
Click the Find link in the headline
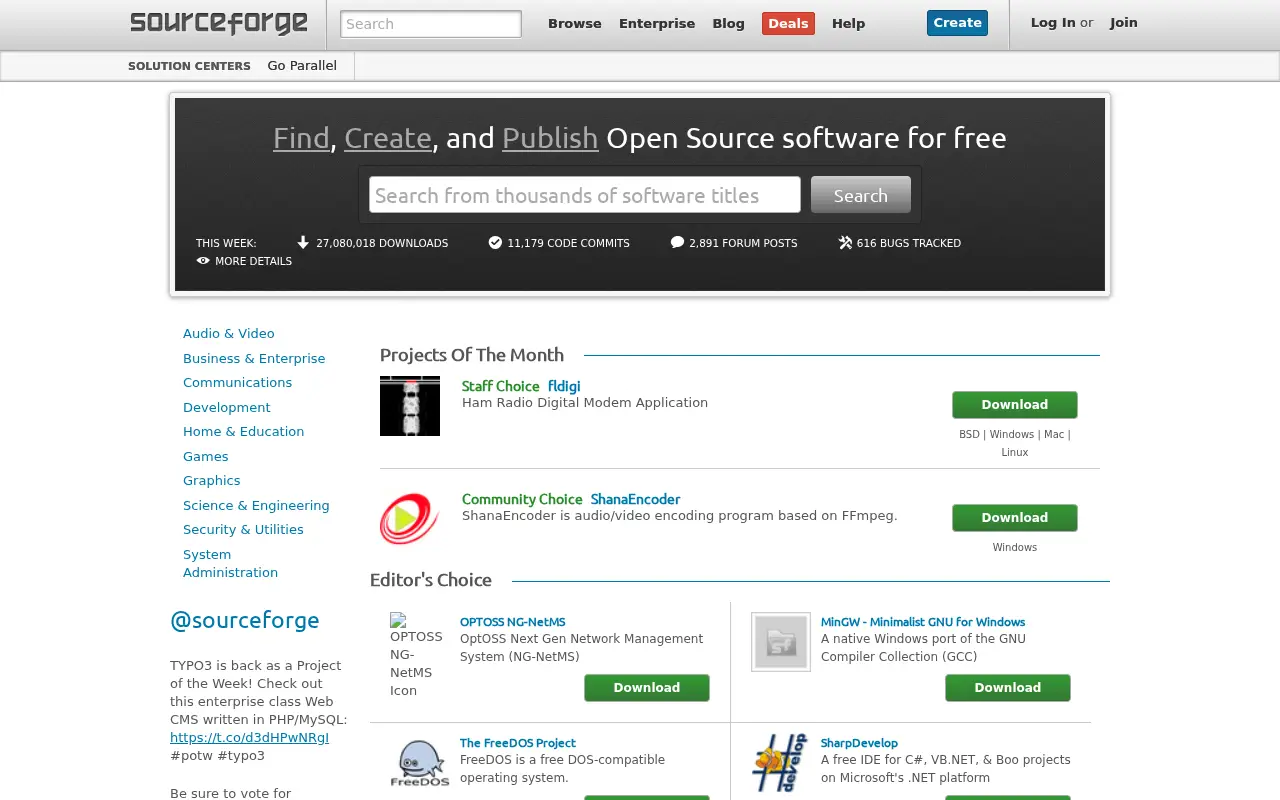coord(301,138)
